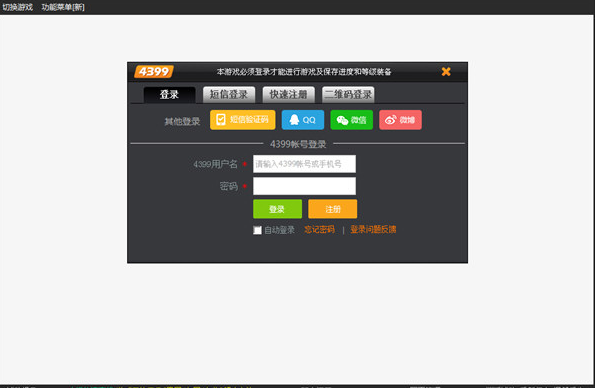595x388 pixels.
Task: Log in with the green 微信 button
Action: pos(352,120)
